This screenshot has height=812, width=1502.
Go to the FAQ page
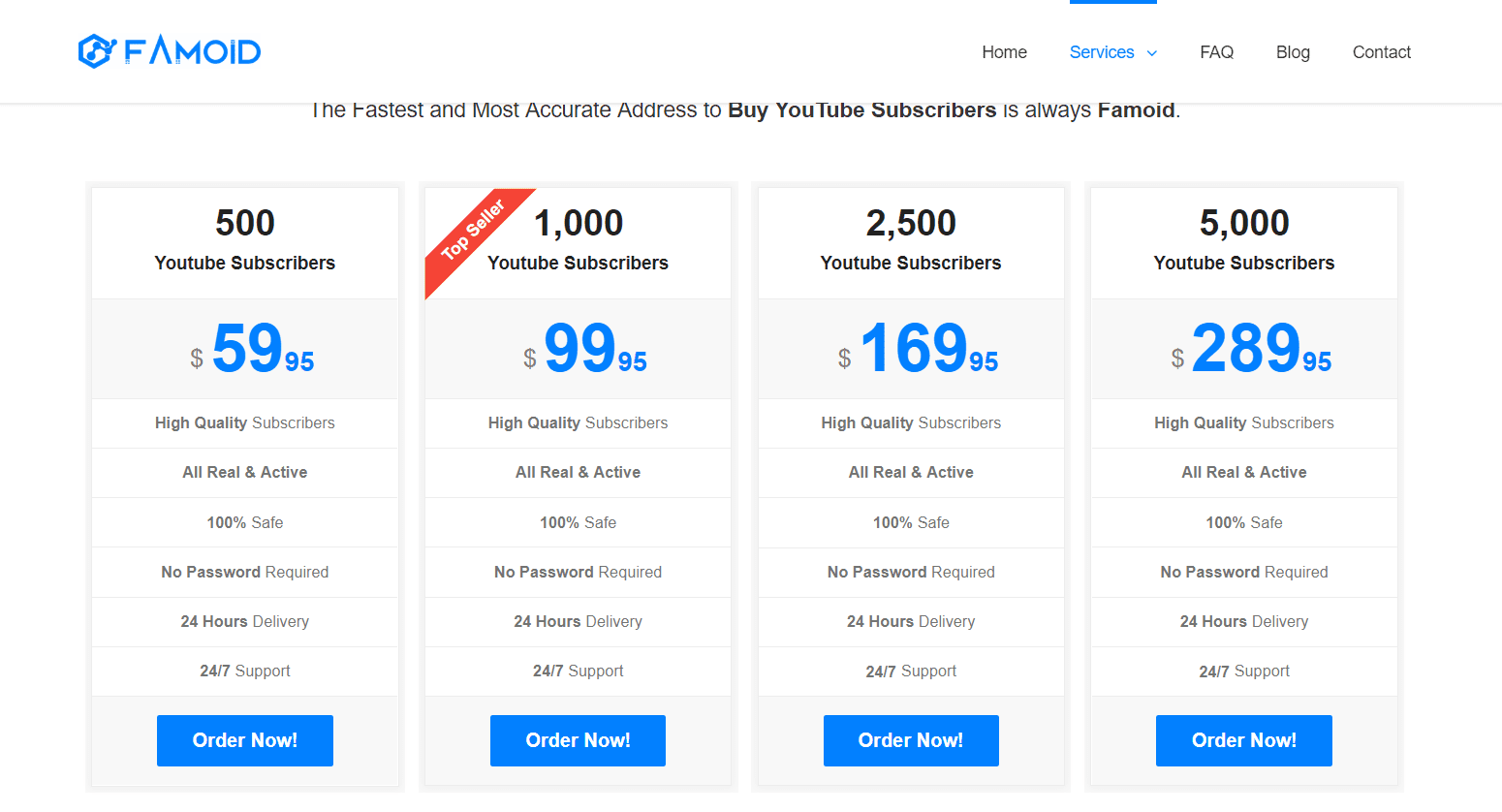coord(1216,52)
